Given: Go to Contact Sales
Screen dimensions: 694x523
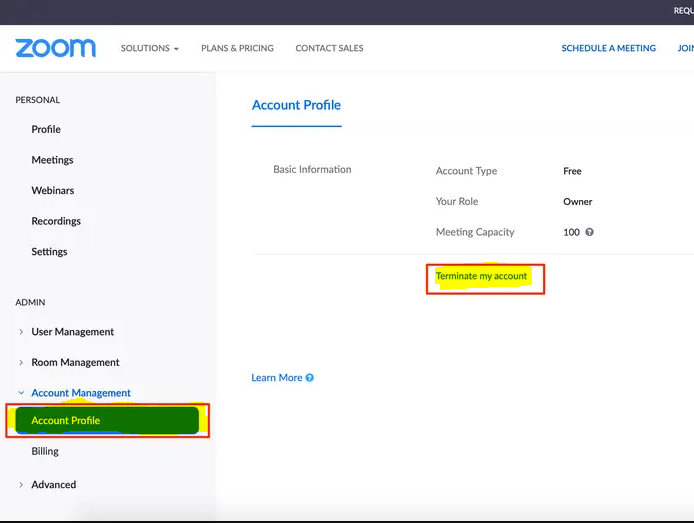Looking at the screenshot, I should coord(329,48).
